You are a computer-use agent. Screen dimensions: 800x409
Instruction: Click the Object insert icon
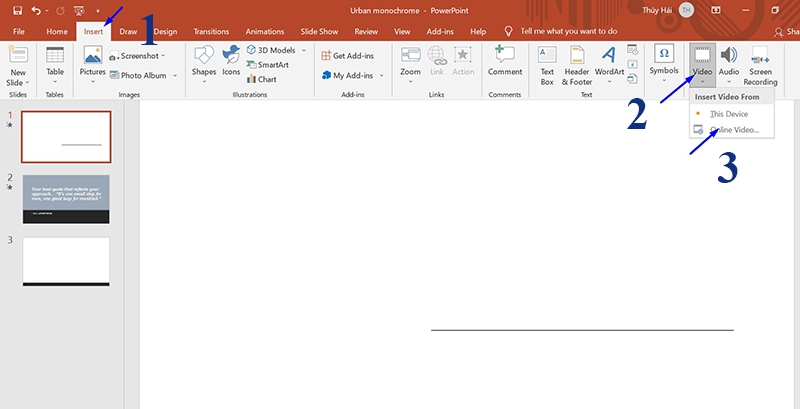tap(633, 79)
